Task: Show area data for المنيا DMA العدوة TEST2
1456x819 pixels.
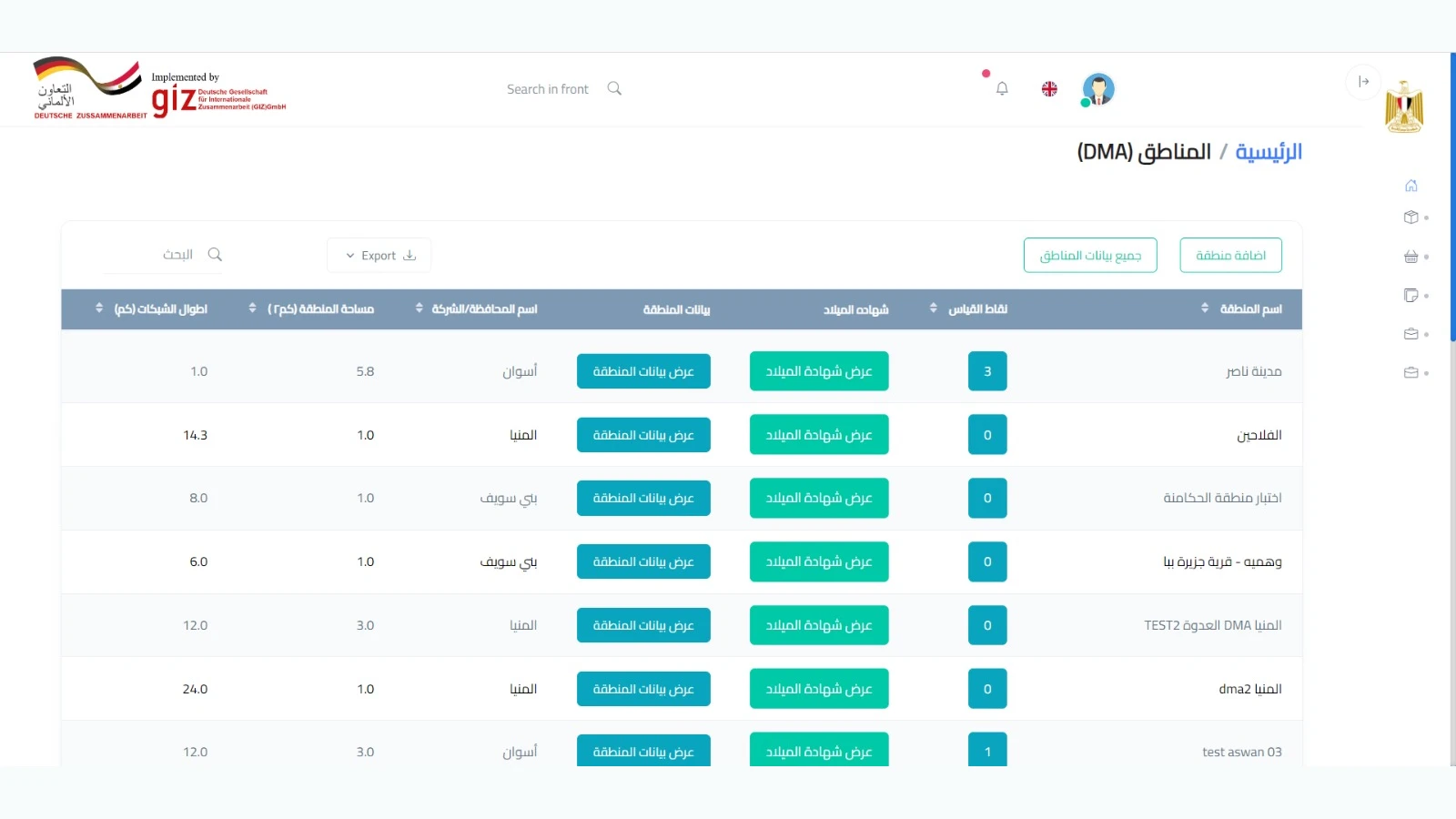Action: pyautogui.click(x=643, y=625)
